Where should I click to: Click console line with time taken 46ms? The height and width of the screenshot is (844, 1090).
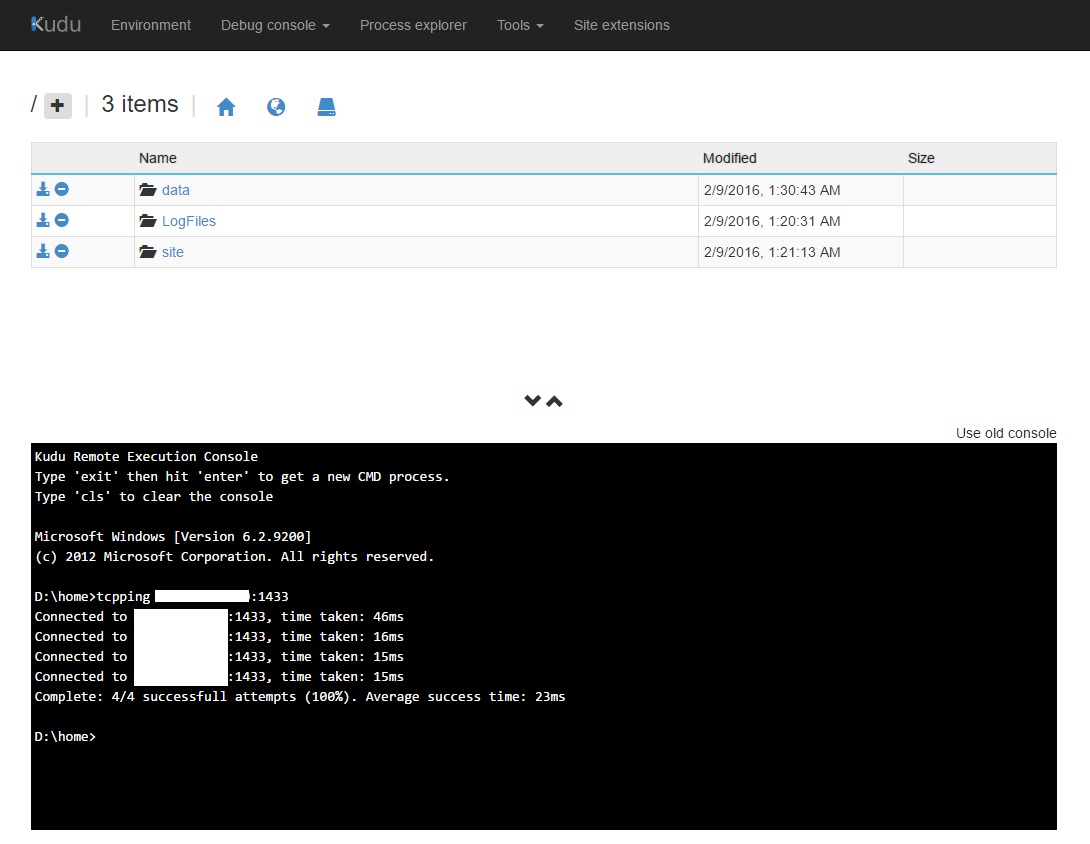point(219,617)
